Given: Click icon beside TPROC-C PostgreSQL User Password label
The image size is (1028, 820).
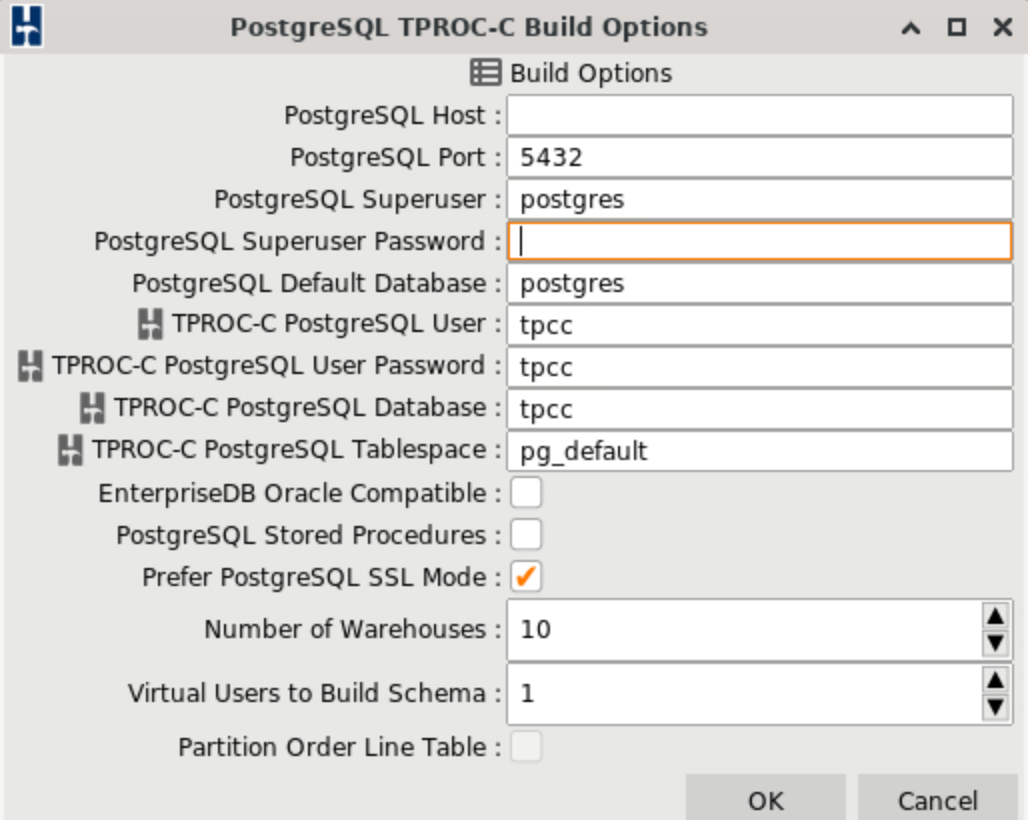Looking at the screenshot, I should tap(30, 366).
